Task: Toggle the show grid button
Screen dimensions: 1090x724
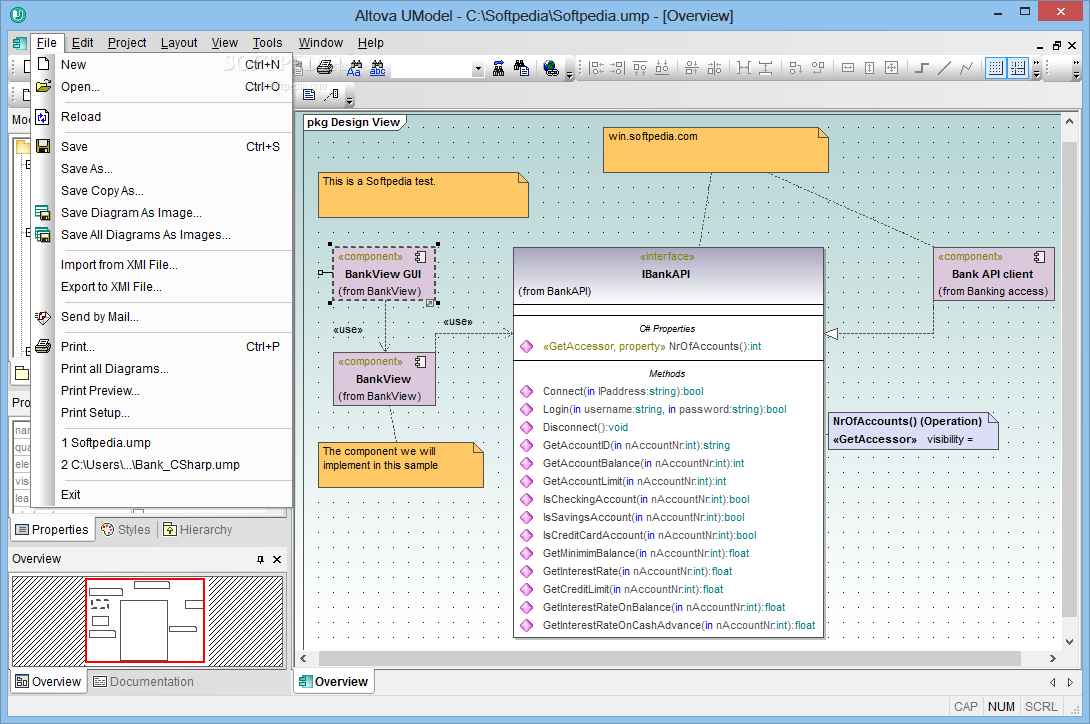Action: [x=995, y=67]
